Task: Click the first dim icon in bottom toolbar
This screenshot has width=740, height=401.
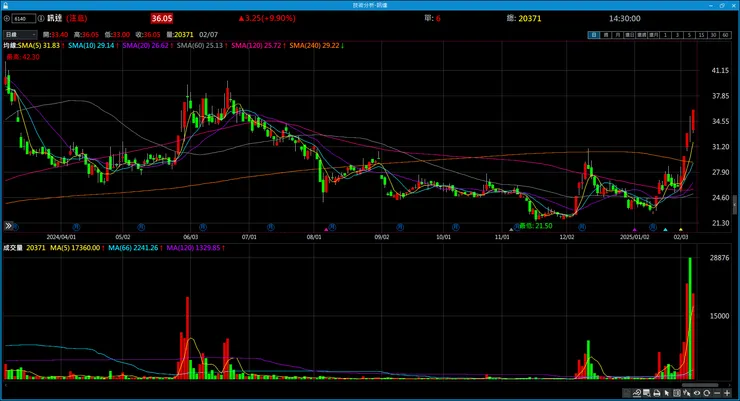Action: (x=626, y=393)
